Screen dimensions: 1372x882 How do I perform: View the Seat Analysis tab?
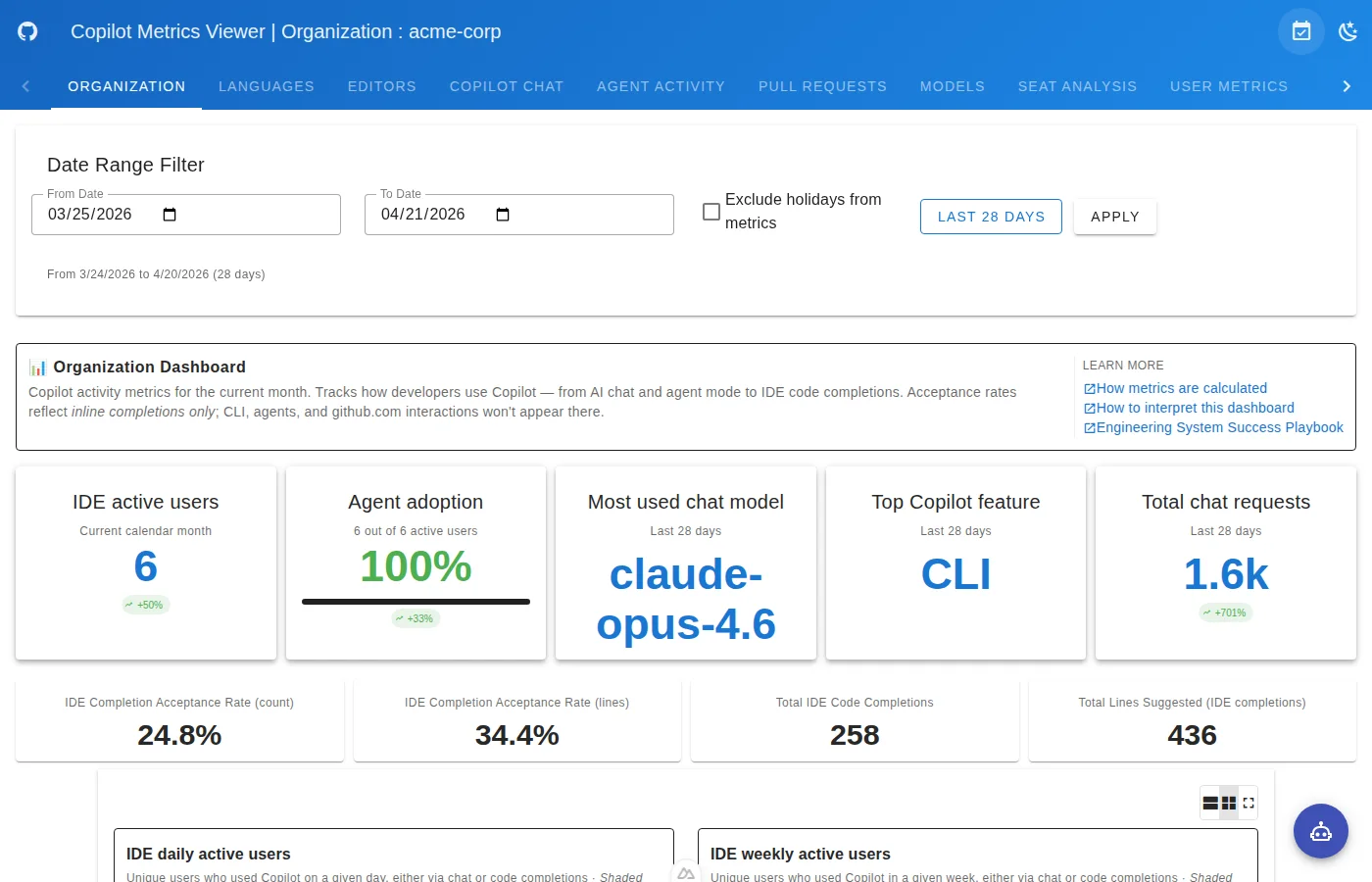coord(1078,86)
